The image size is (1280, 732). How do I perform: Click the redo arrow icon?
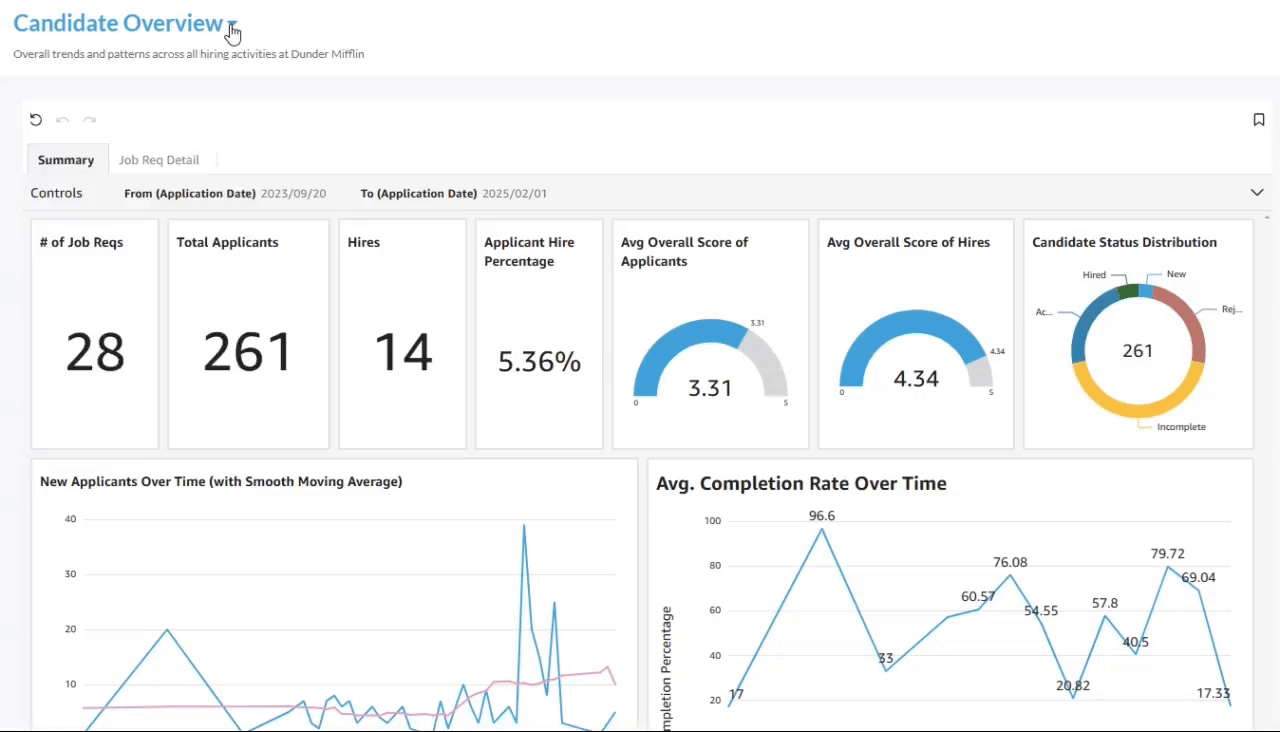[x=89, y=120]
